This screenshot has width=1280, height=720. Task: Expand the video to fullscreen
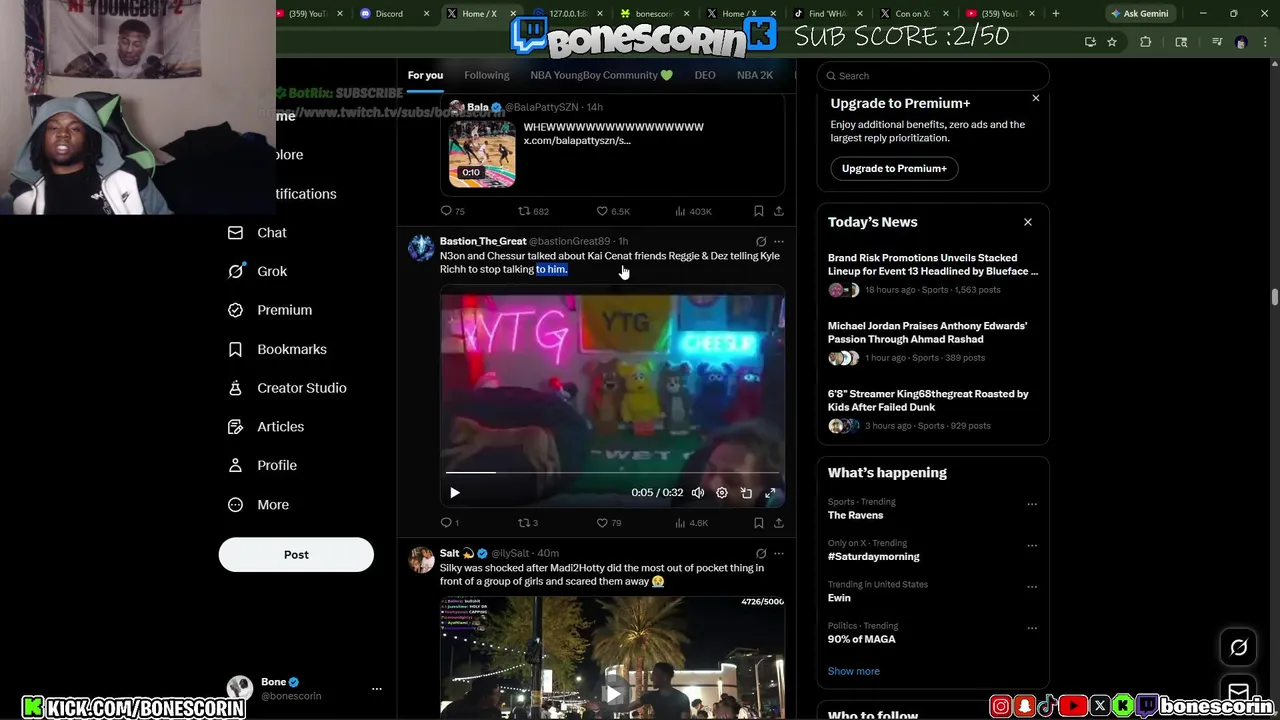pyautogui.click(x=770, y=493)
